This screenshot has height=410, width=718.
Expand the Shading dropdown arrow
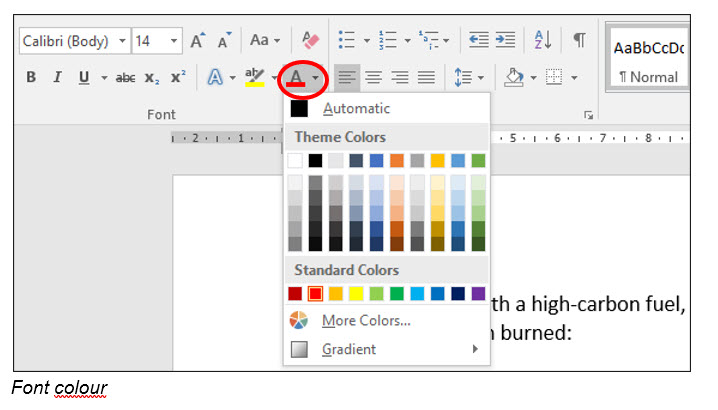(x=533, y=78)
